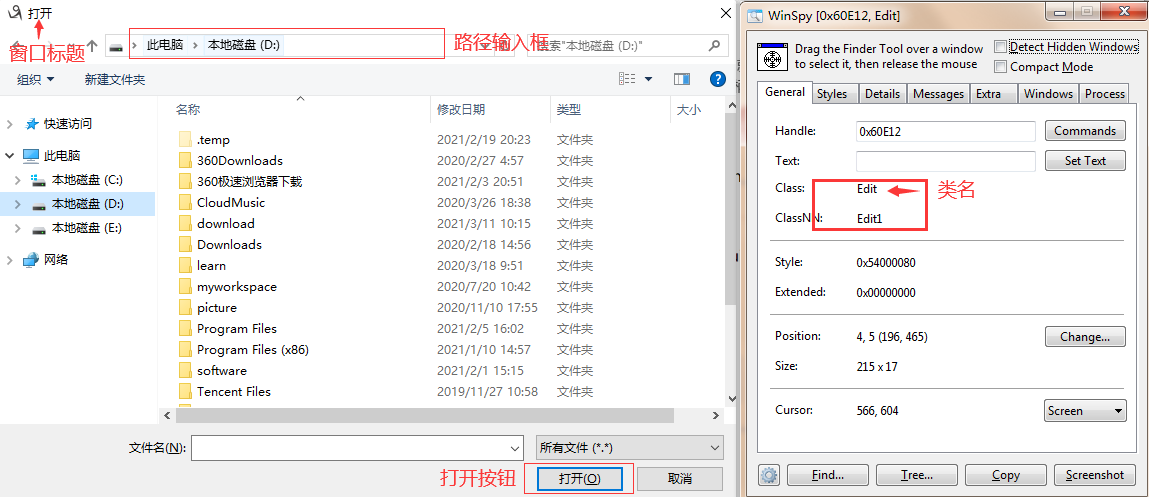The image size is (1149, 497).
Task: Collapse the This PC tree node
Action: [10, 155]
